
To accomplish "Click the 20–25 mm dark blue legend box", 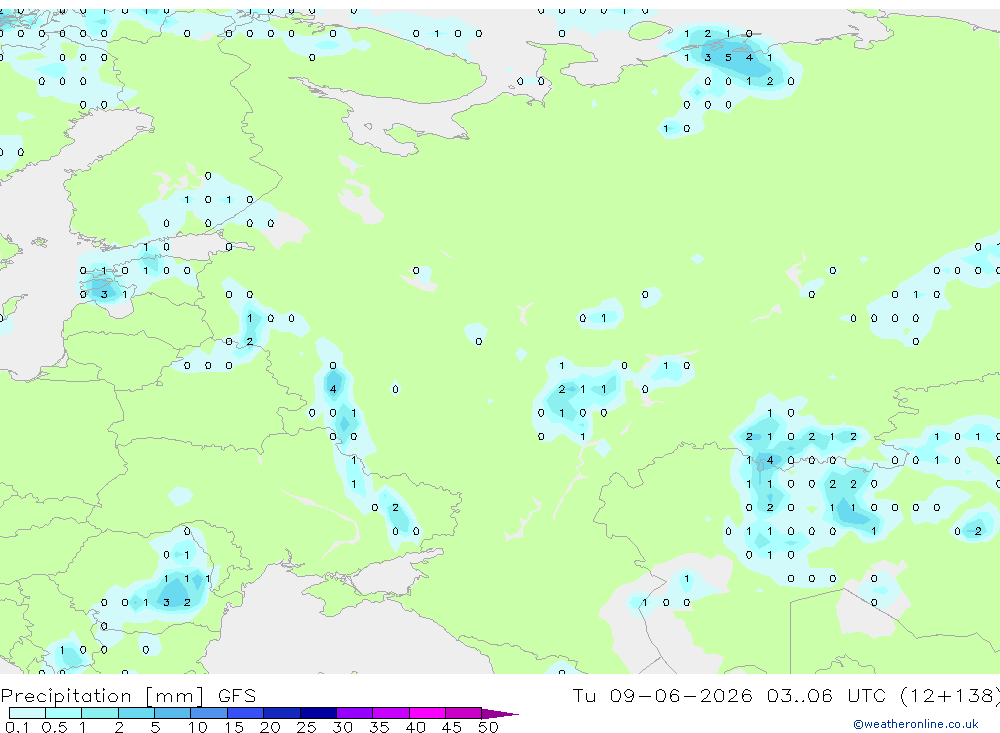I will tap(282, 713).
